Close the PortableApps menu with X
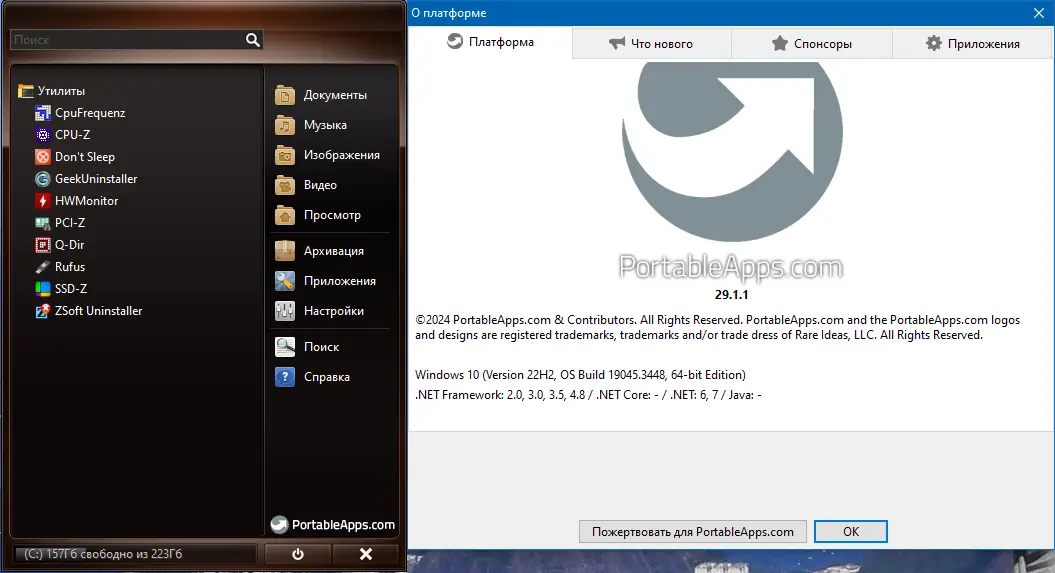This screenshot has height=573, width=1055. (365, 554)
